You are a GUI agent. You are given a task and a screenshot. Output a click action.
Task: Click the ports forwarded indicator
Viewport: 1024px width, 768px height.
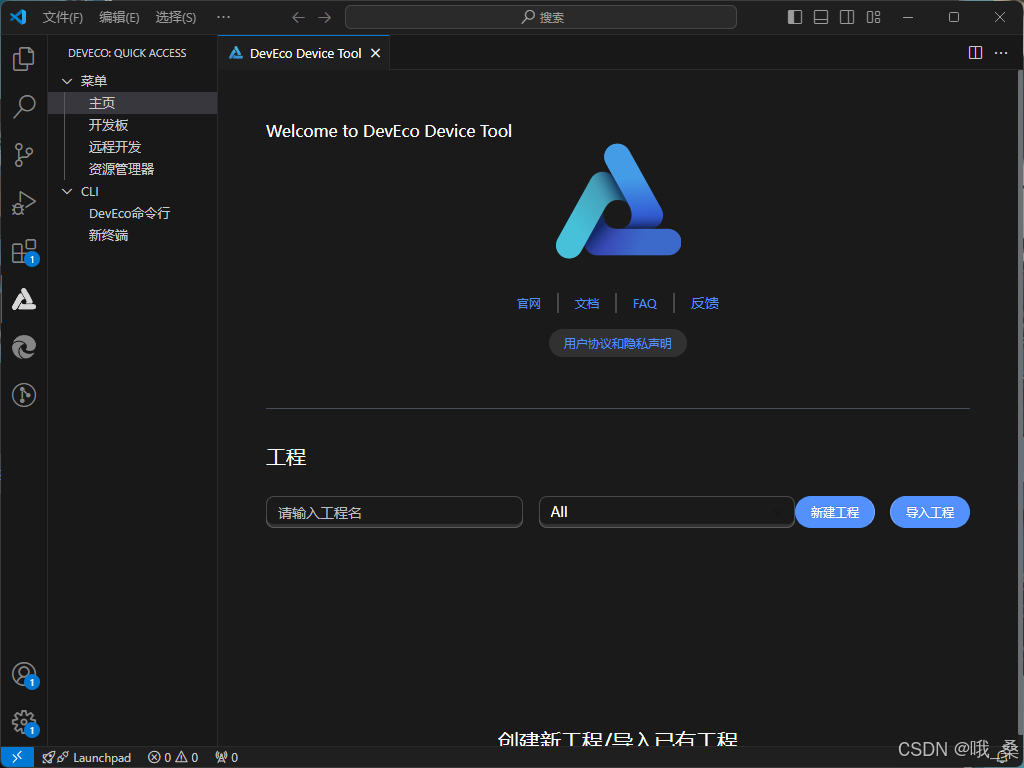tap(227, 758)
